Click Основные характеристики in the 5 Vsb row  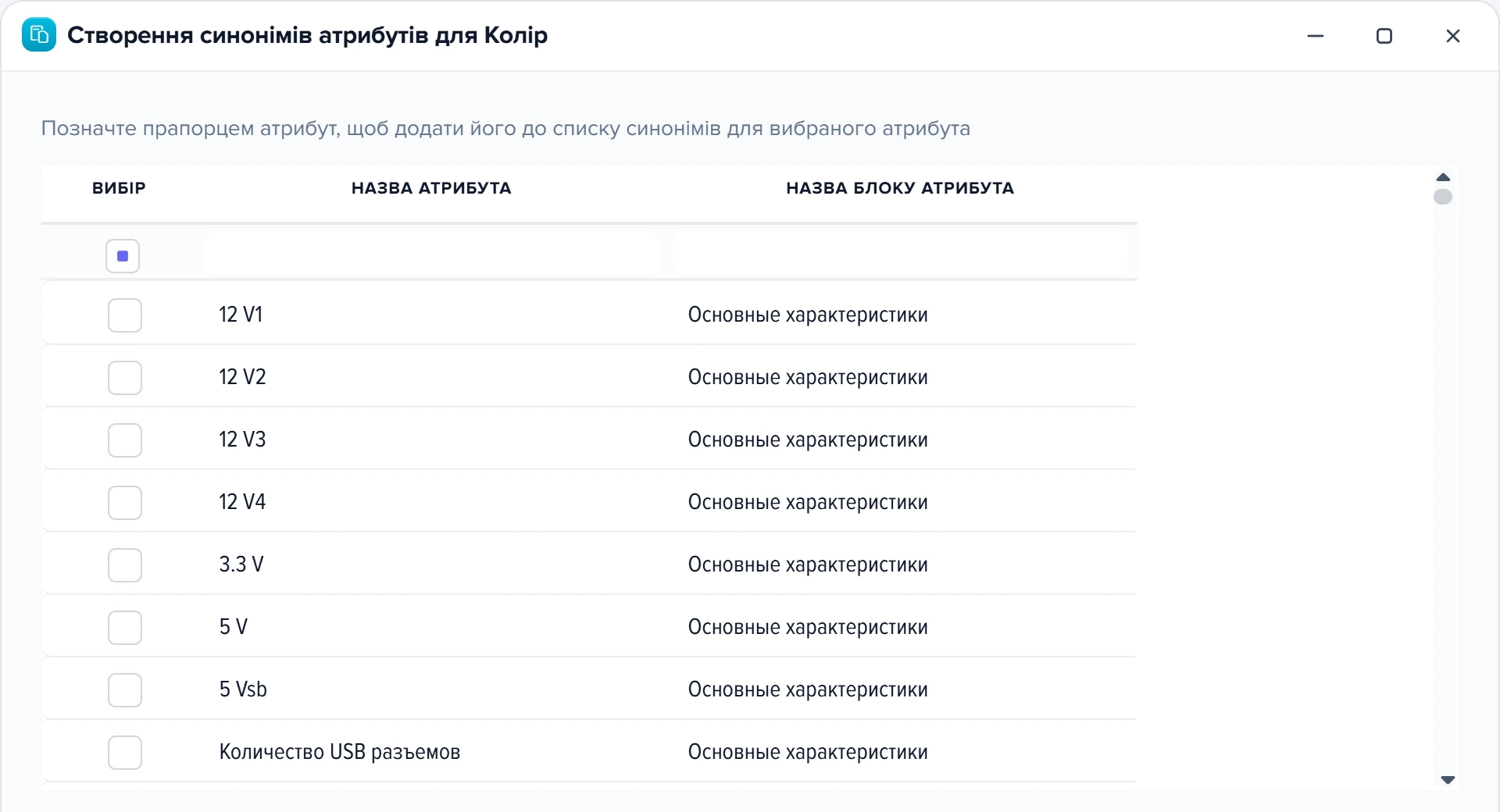808,690
